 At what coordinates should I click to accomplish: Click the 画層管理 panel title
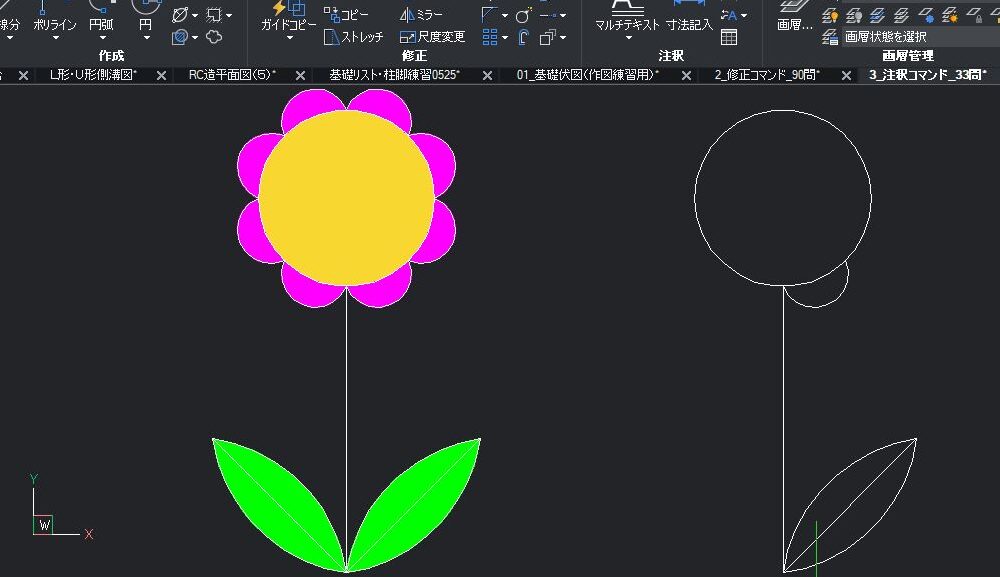[908, 56]
